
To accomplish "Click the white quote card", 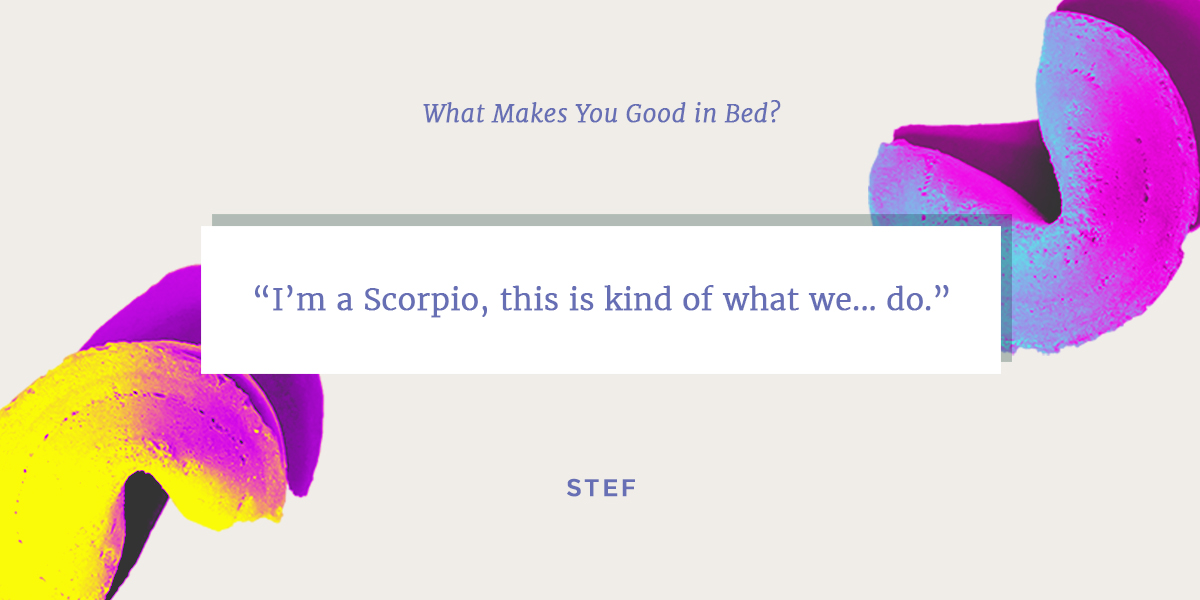I will click(601, 300).
